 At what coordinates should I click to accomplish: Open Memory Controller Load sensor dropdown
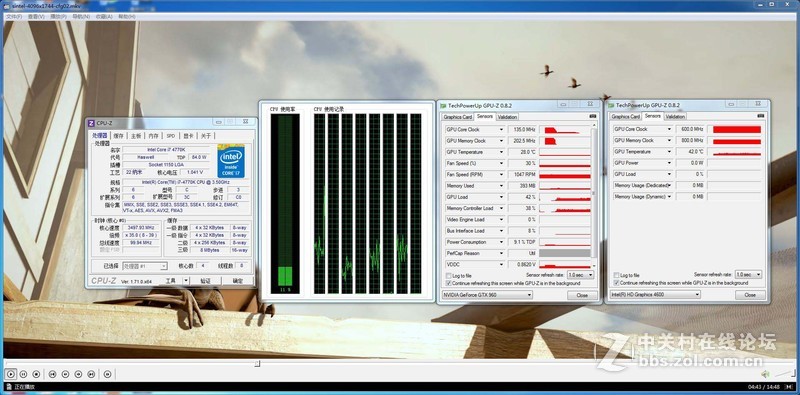click(x=502, y=208)
